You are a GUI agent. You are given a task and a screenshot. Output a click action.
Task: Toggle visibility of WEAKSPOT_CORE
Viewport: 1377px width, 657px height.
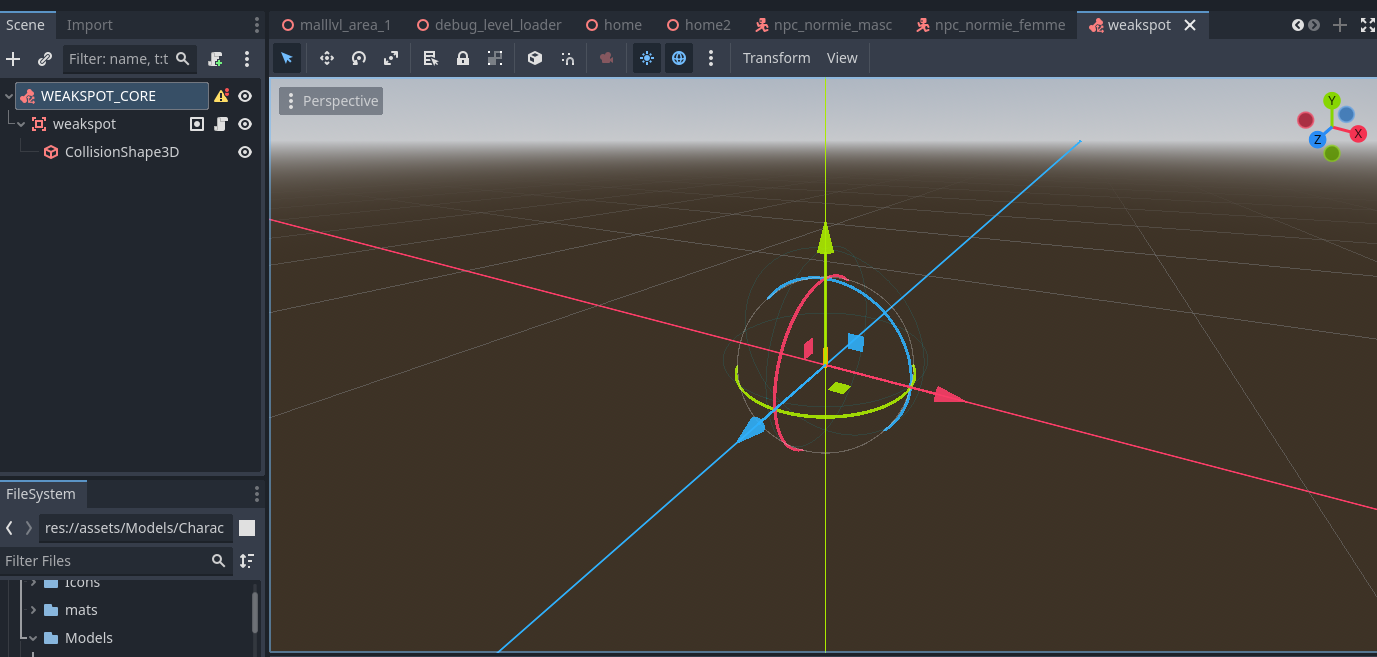[x=245, y=96]
